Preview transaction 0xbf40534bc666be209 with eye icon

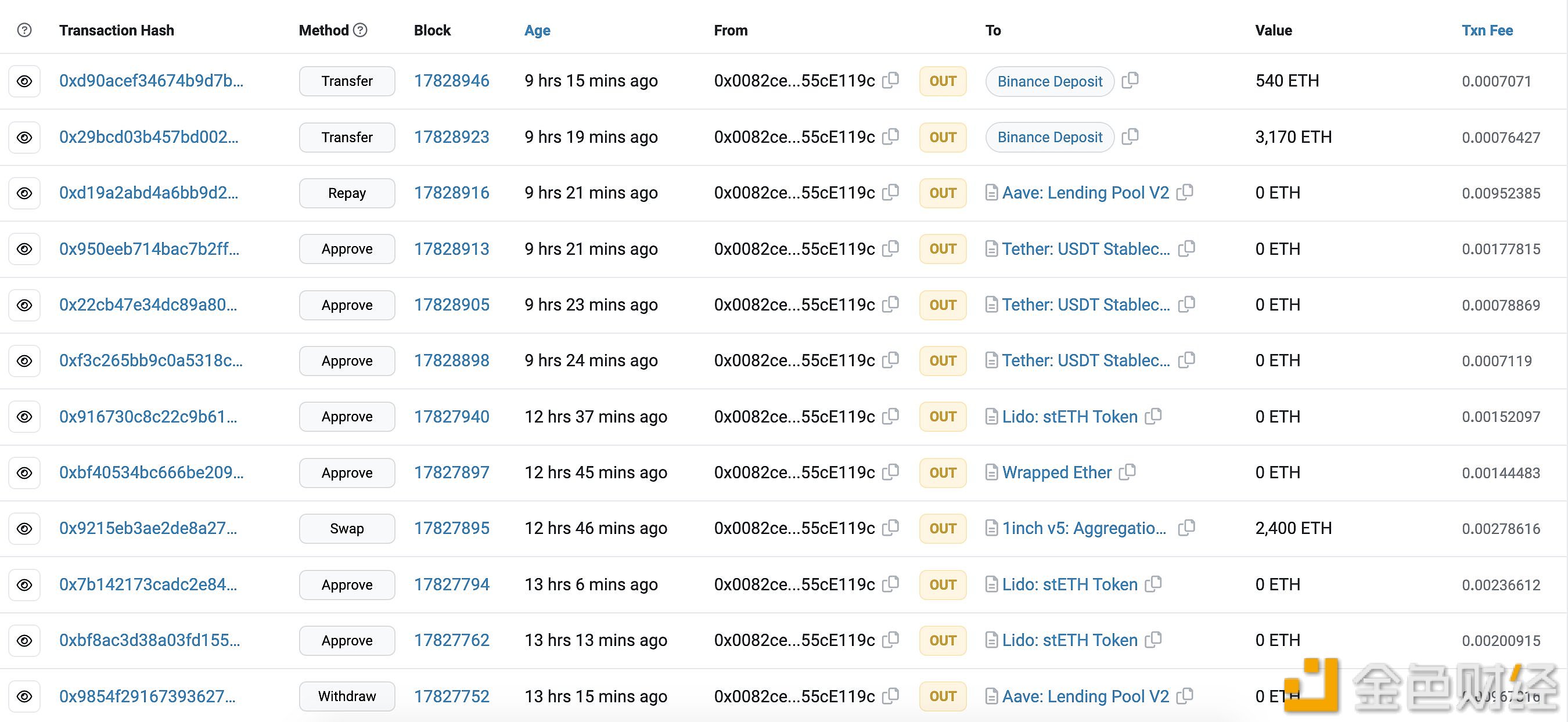pyautogui.click(x=24, y=472)
